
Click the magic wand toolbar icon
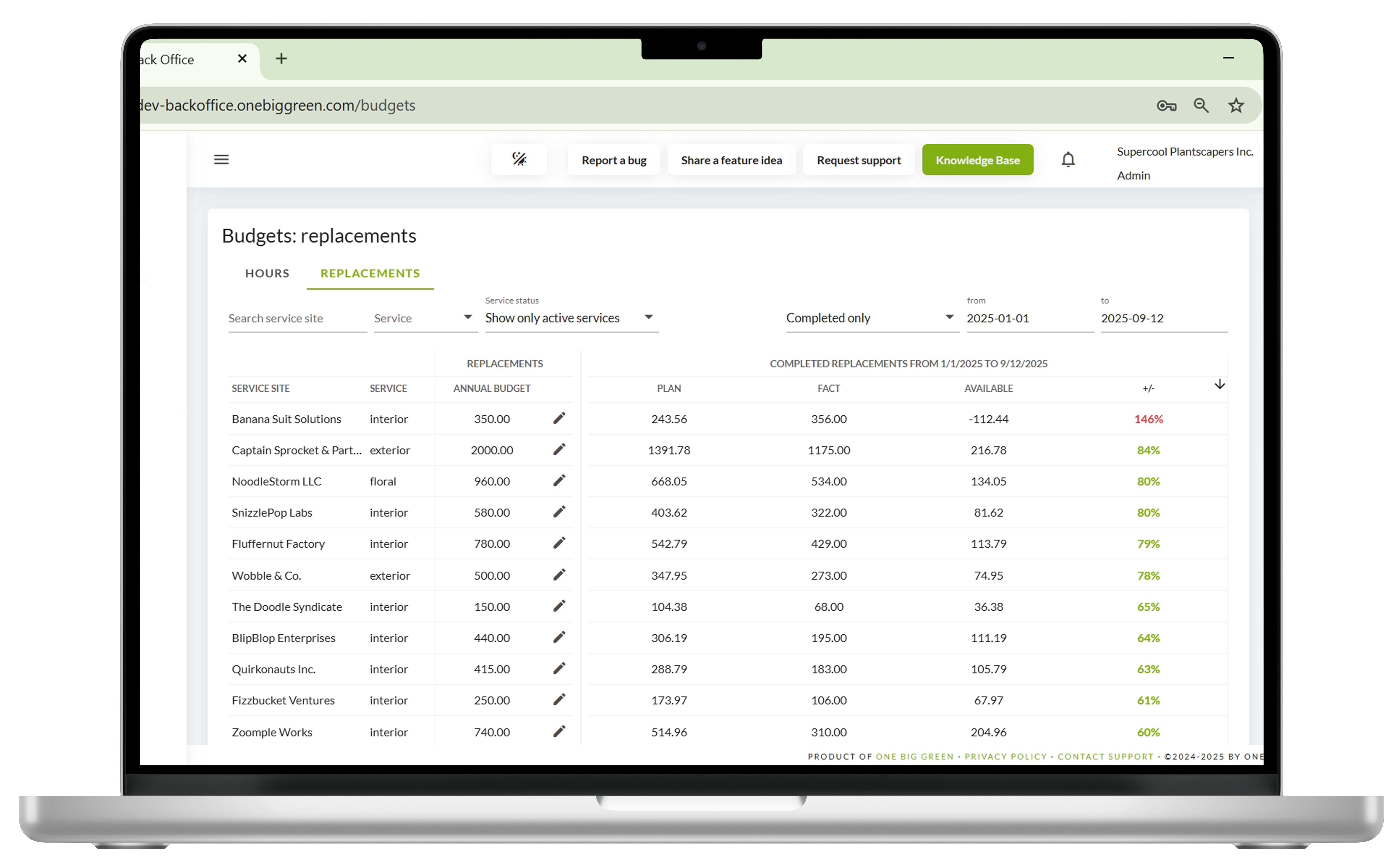519,159
